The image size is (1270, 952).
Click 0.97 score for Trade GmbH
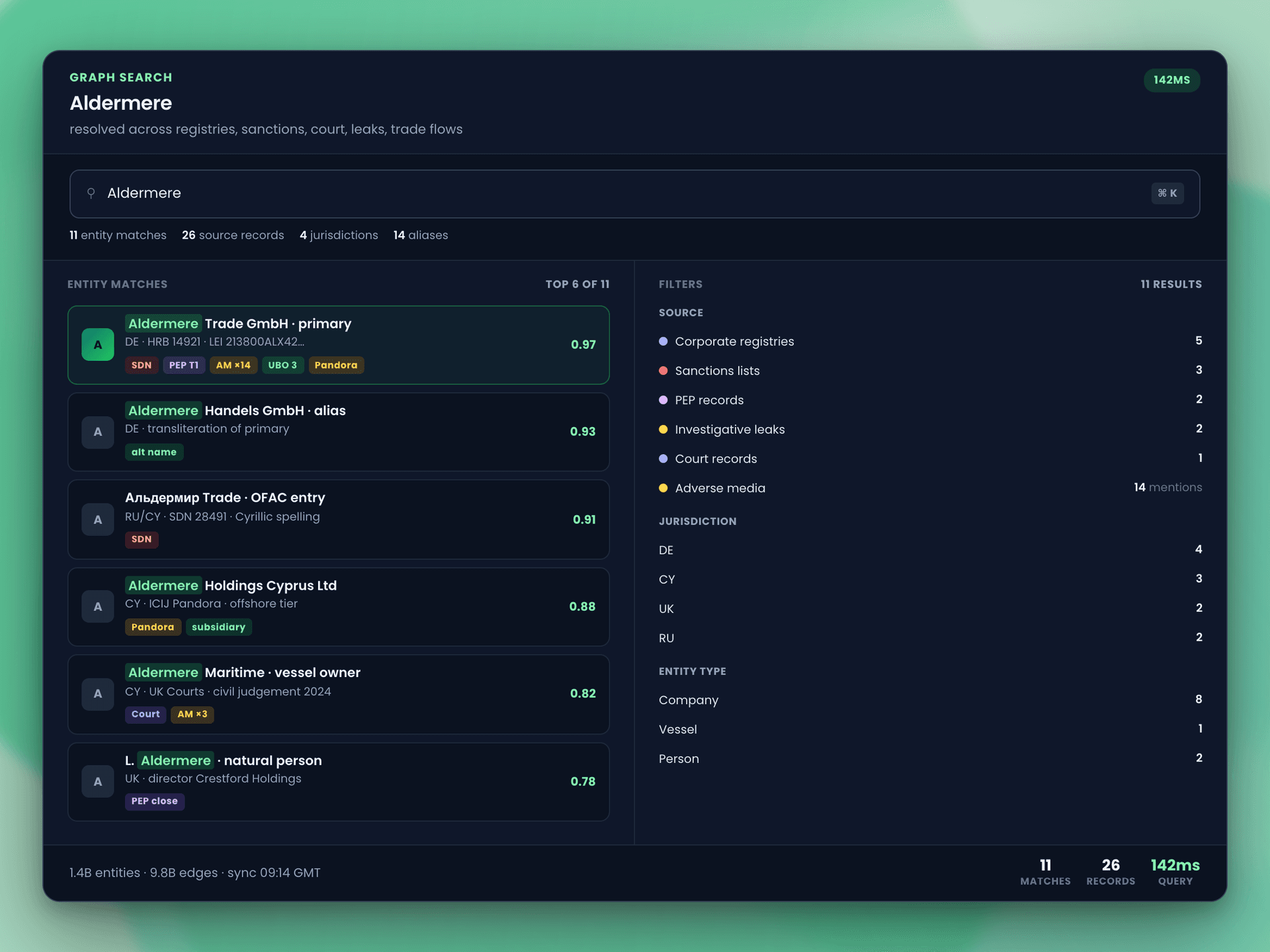[583, 344]
